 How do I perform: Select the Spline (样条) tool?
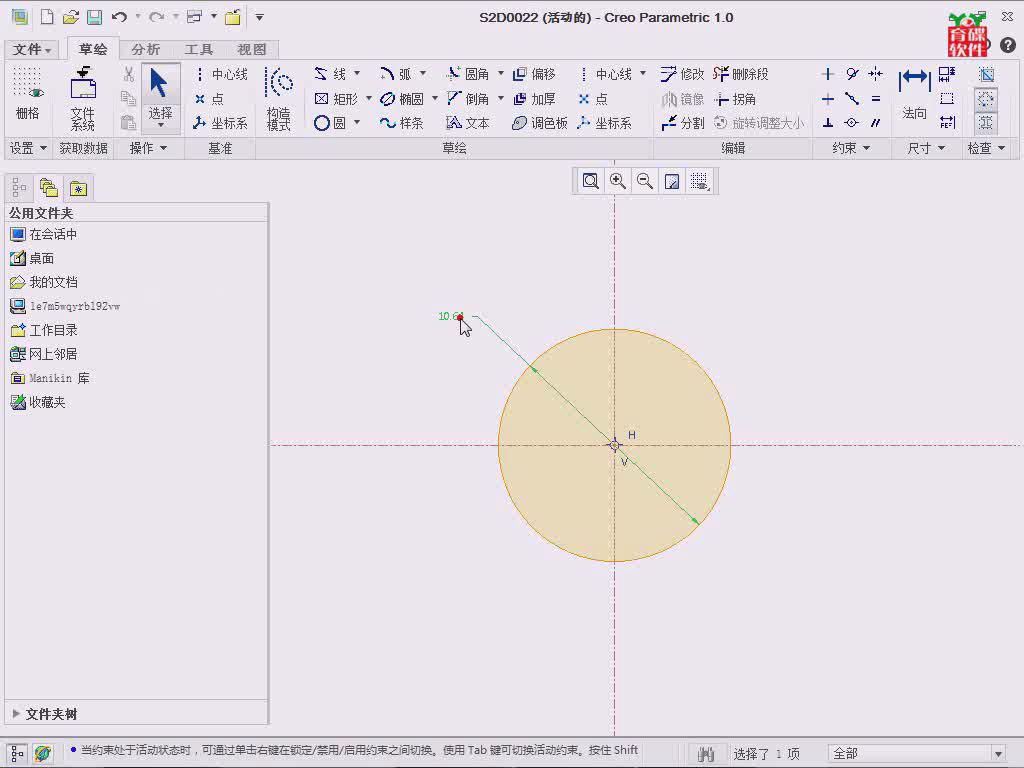point(402,123)
